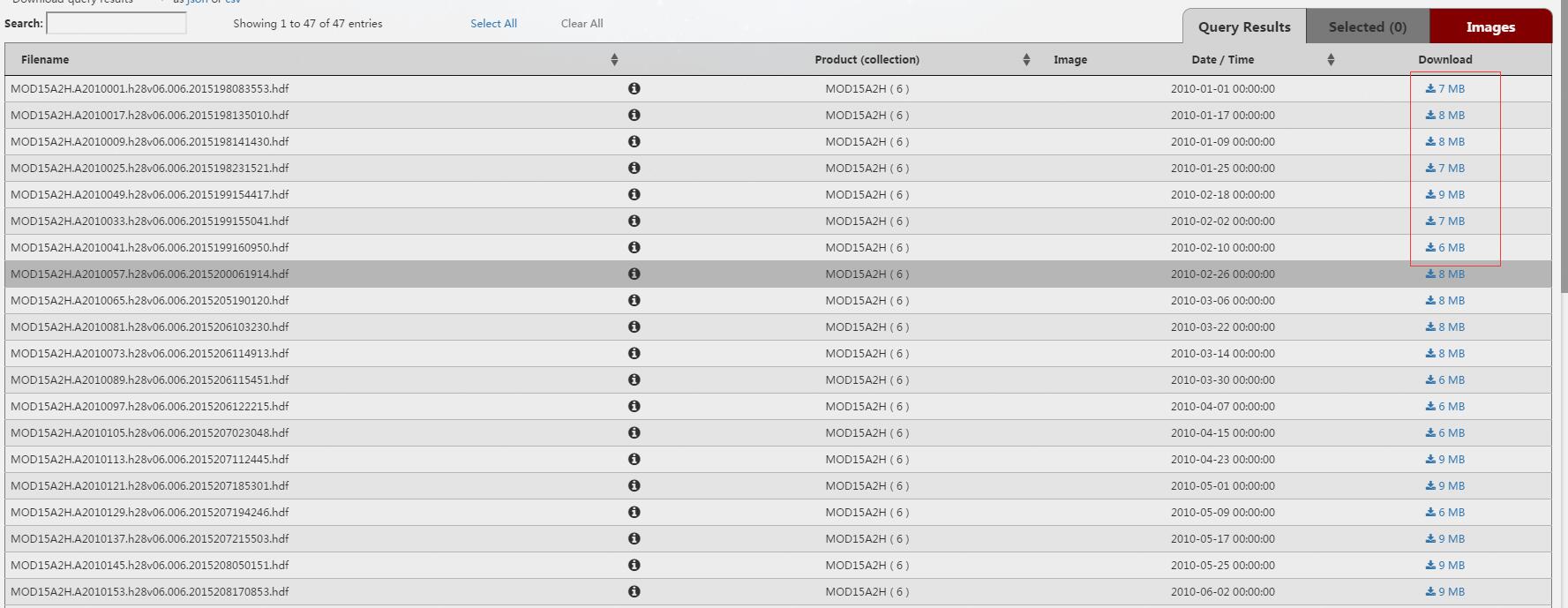Viewport: 1568px width, 608px height.
Task: Download 7 MB file dated 2010-01-25
Action: [1444, 168]
